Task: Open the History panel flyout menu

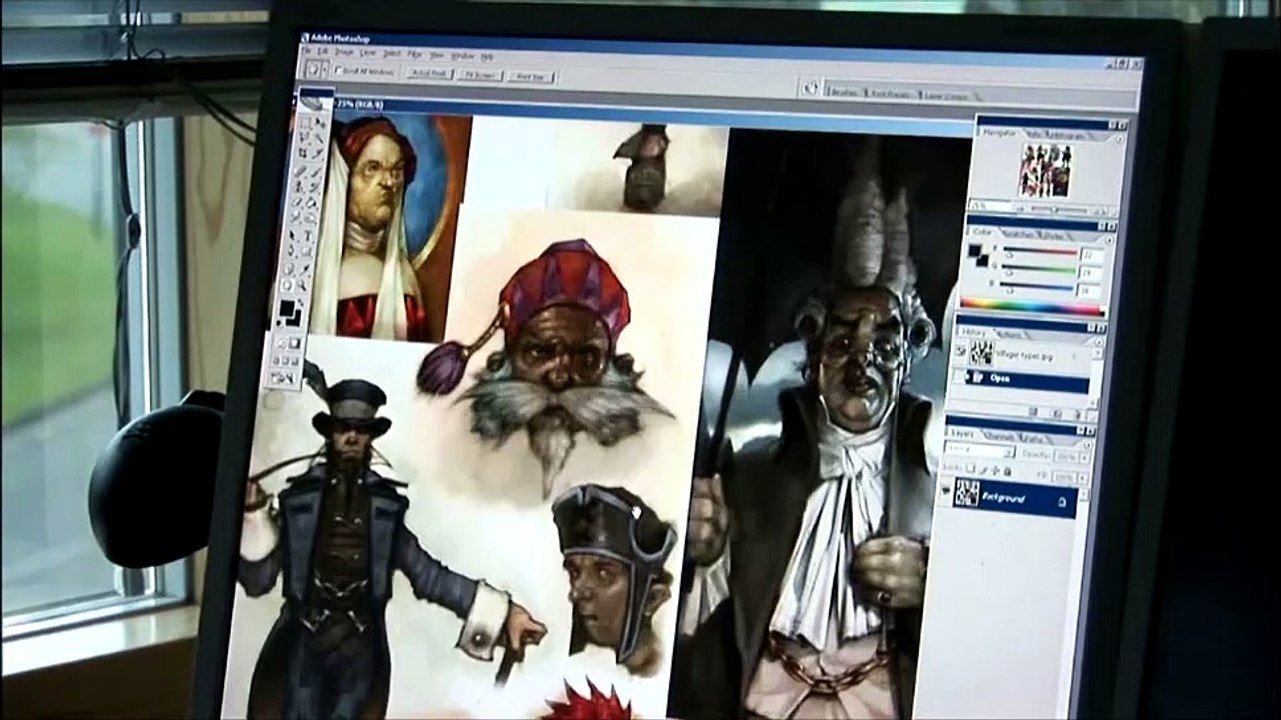Action: (1099, 340)
